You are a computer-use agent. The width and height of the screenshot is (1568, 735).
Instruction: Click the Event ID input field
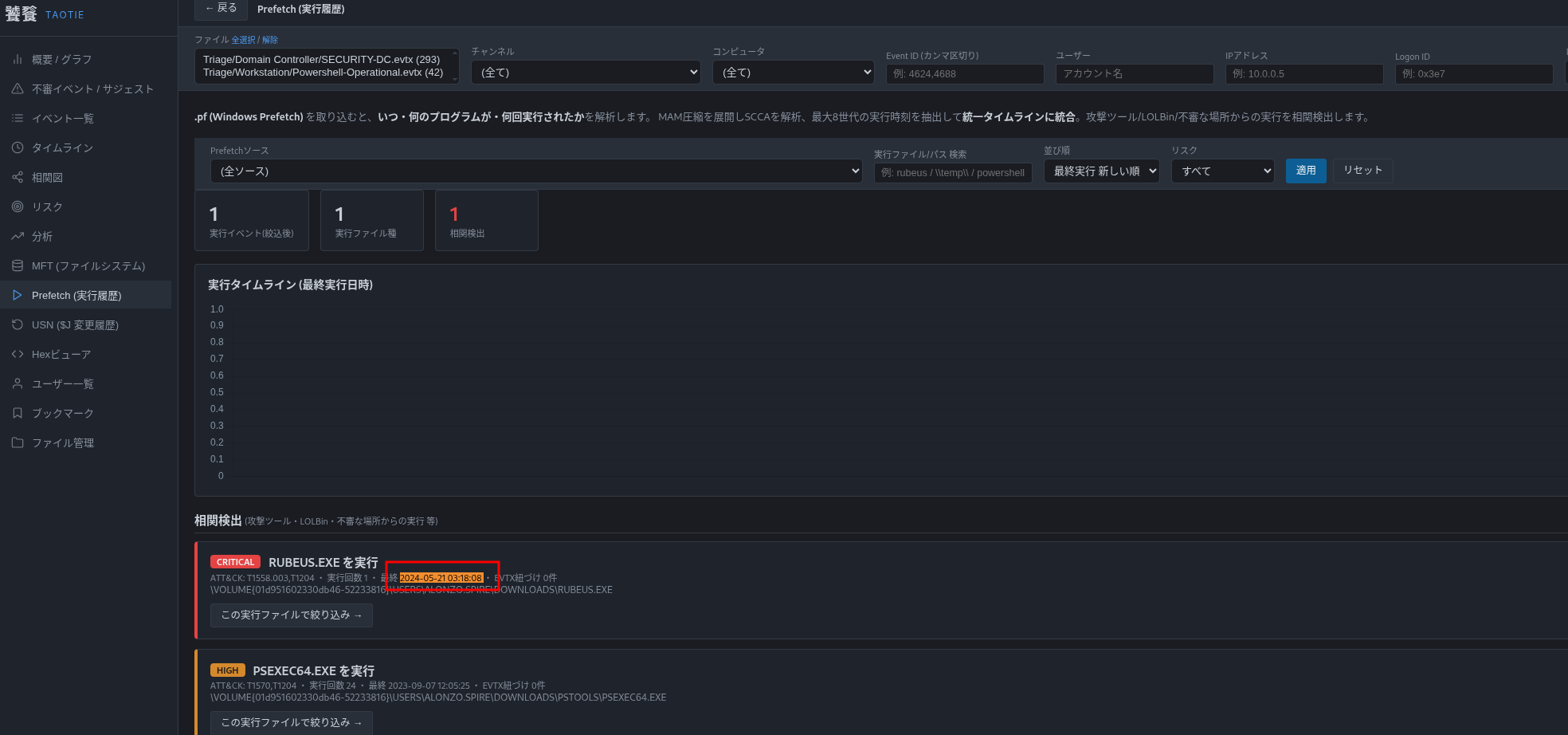click(x=965, y=73)
